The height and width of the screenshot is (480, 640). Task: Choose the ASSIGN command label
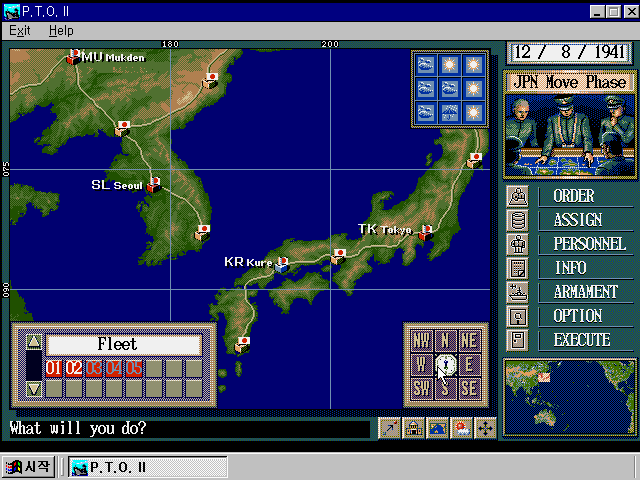578,220
